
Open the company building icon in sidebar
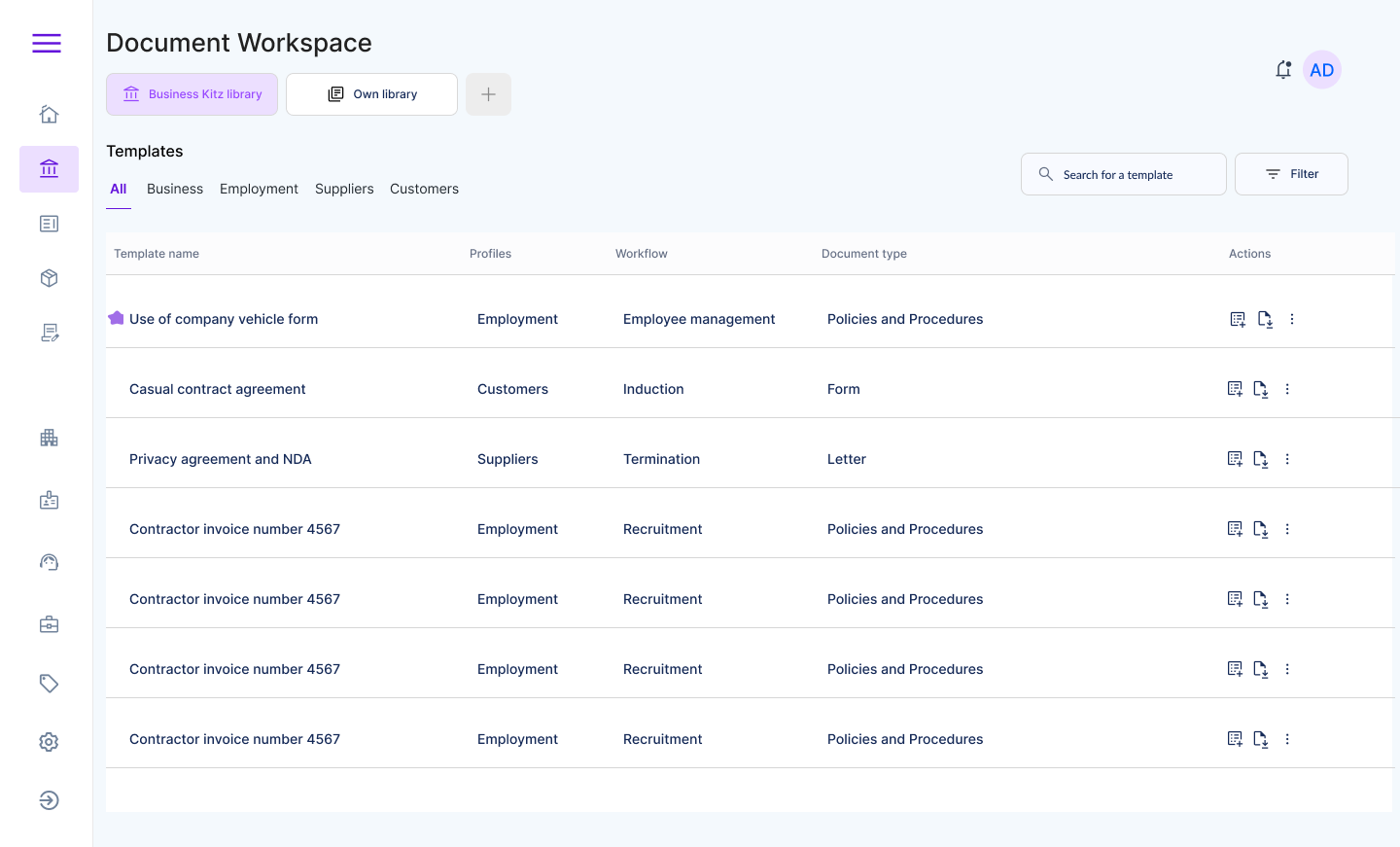tap(49, 437)
